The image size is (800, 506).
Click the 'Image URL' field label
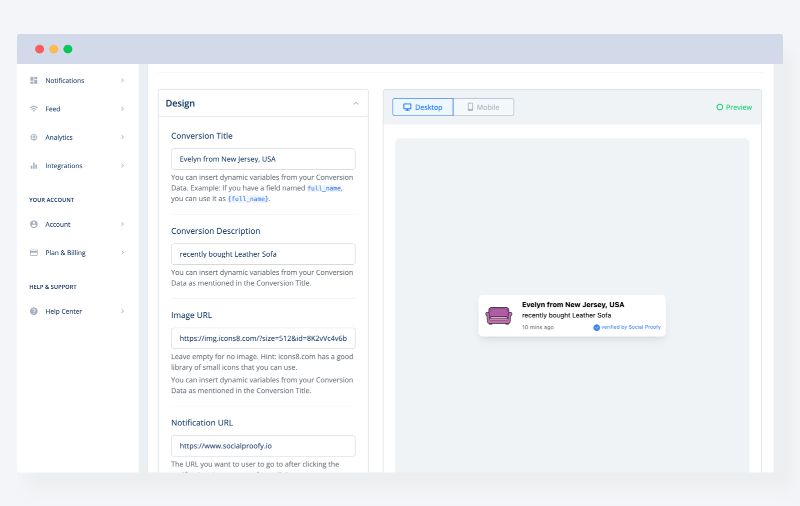coord(191,315)
